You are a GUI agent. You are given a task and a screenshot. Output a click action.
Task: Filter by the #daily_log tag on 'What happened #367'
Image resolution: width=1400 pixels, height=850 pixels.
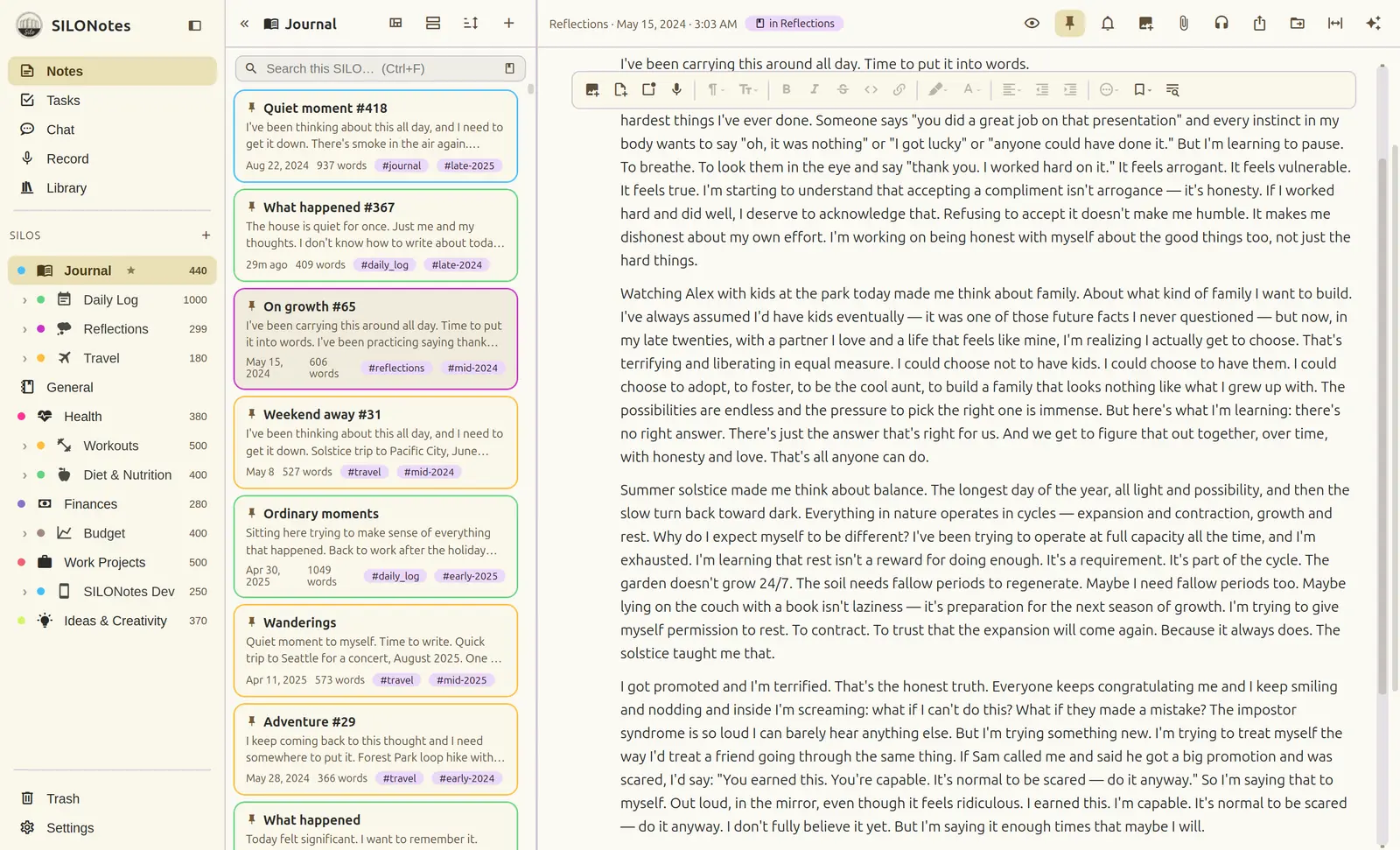[385, 264]
